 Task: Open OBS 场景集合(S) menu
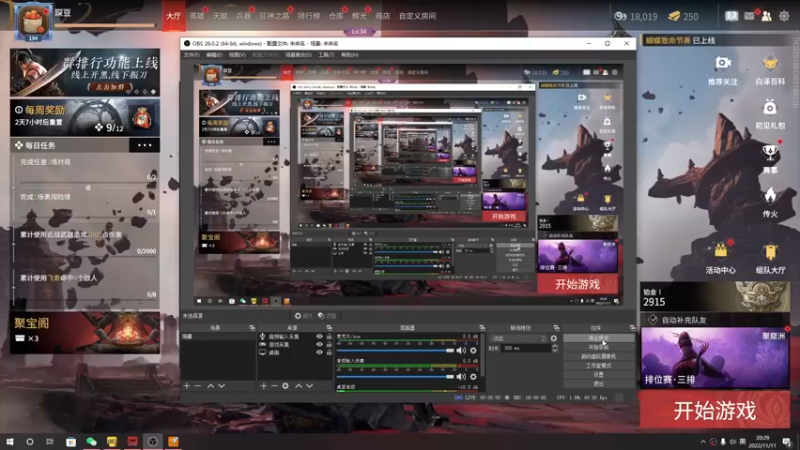pos(298,55)
